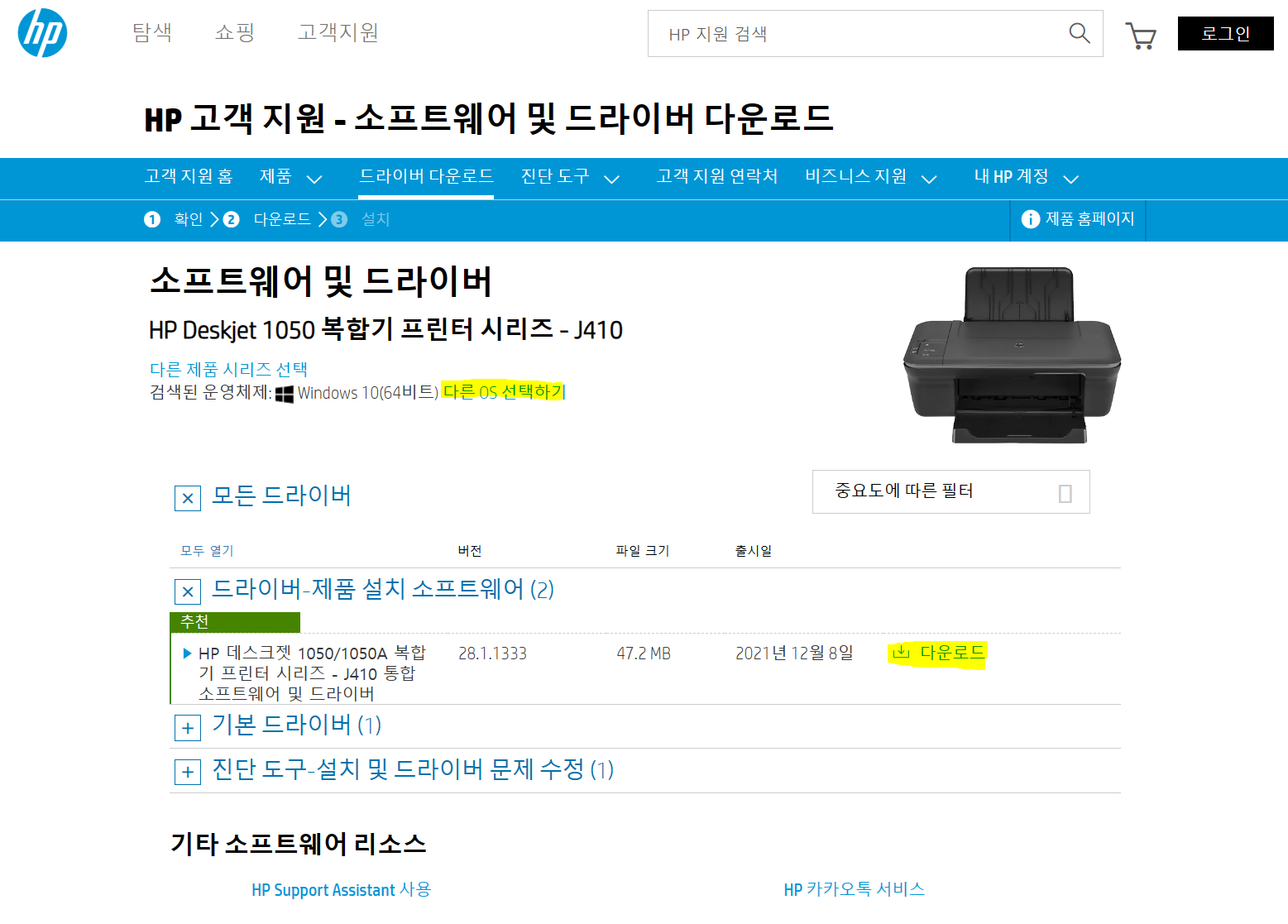The width and height of the screenshot is (1288, 924).
Task: Open the 고객 지원 연락처 tab
Action: coord(717,176)
